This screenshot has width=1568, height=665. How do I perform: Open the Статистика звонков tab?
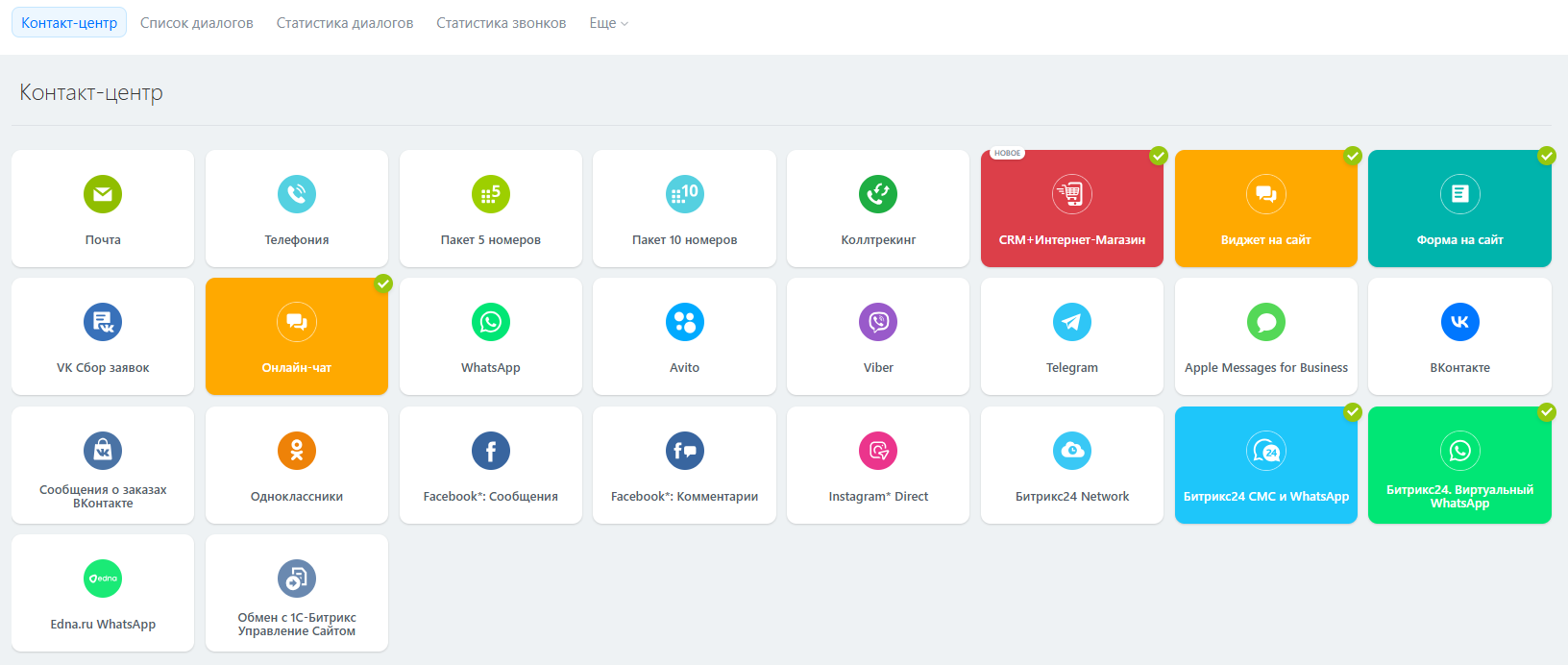[x=502, y=23]
